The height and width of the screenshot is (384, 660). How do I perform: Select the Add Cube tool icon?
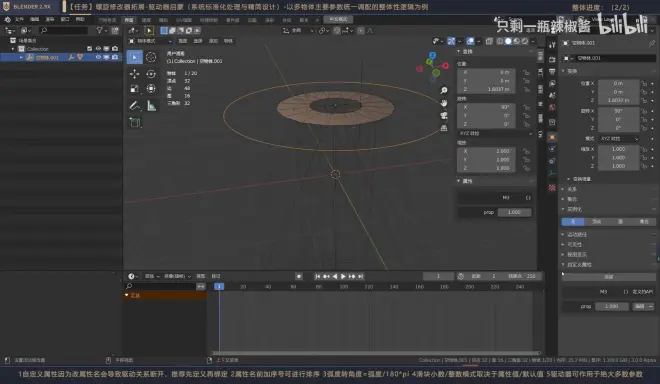click(135, 123)
